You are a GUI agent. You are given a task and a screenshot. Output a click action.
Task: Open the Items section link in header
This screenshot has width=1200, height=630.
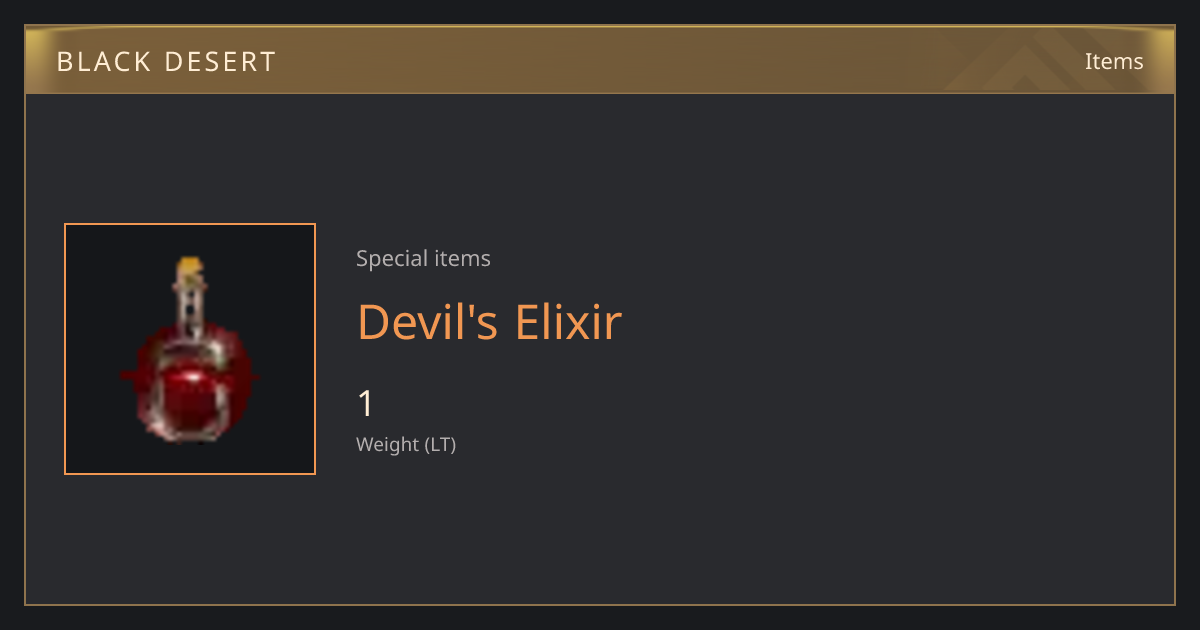tap(1114, 61)
